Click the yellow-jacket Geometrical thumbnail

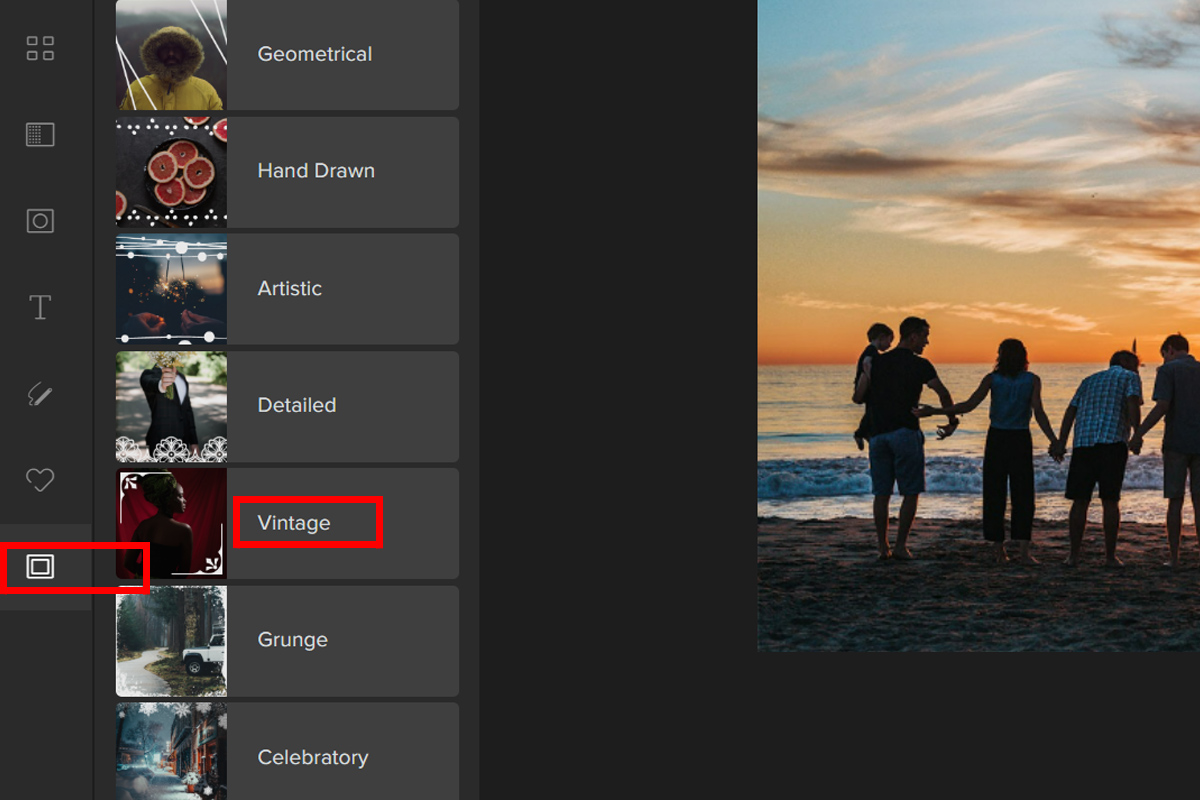pyautogui.click(x=171, y=54)
